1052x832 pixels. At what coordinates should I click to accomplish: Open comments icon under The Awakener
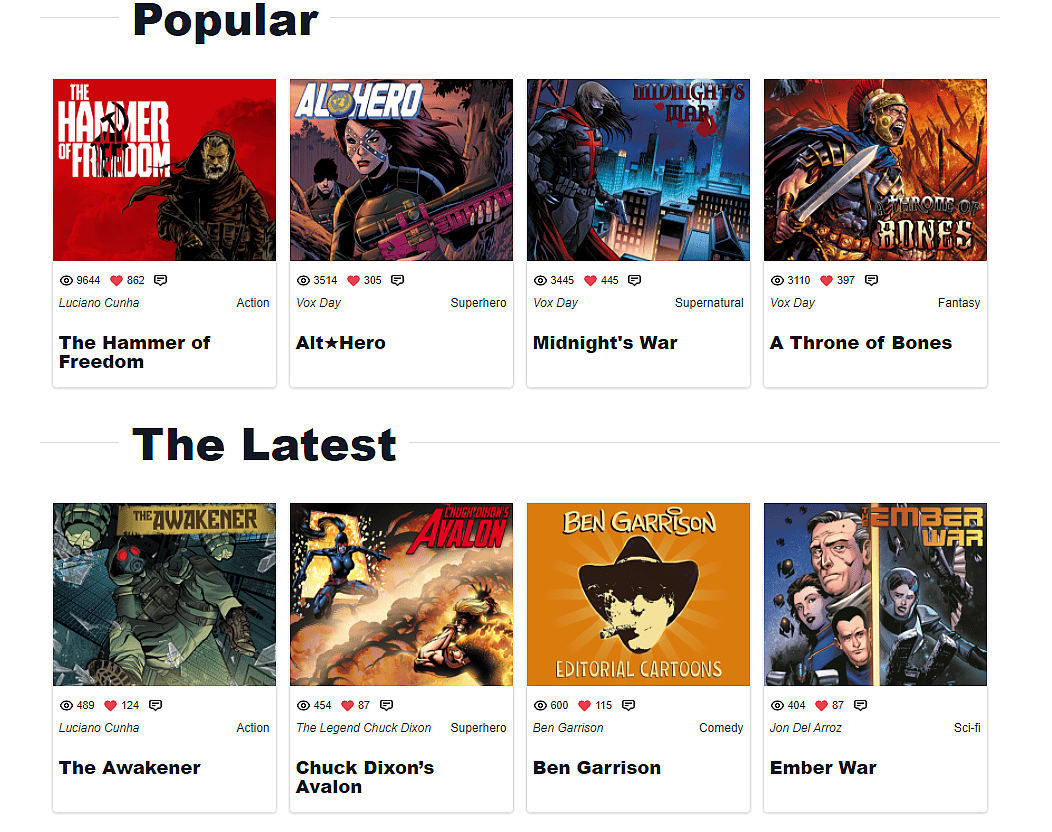click(x=156, y=705)
